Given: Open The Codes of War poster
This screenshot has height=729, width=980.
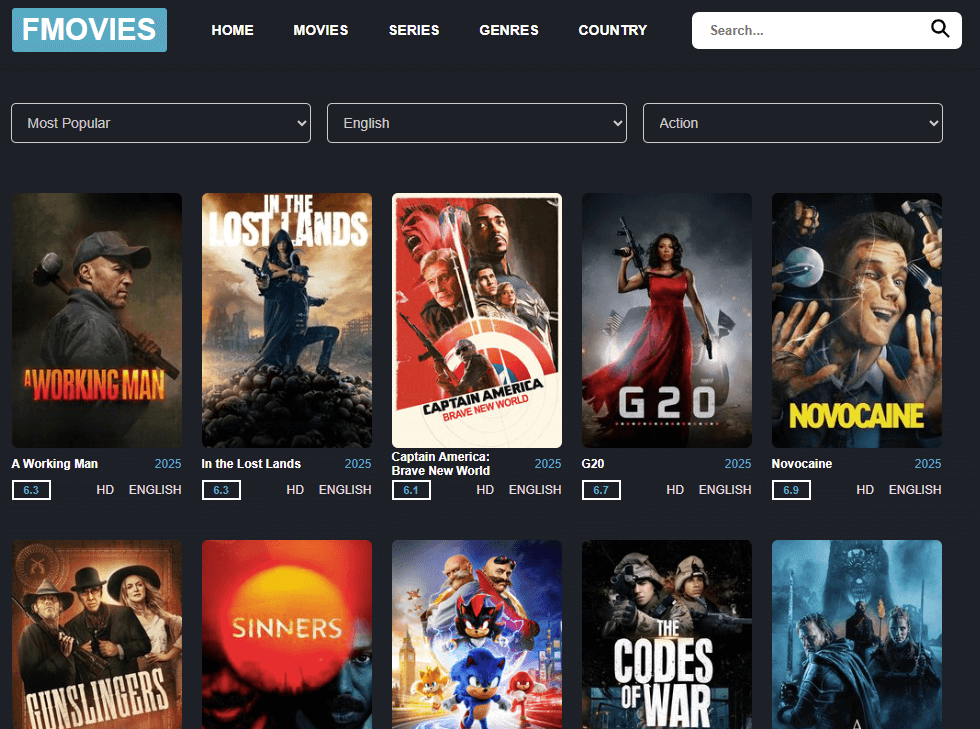Looking at the screenshot, I should (x=667, y=635).
